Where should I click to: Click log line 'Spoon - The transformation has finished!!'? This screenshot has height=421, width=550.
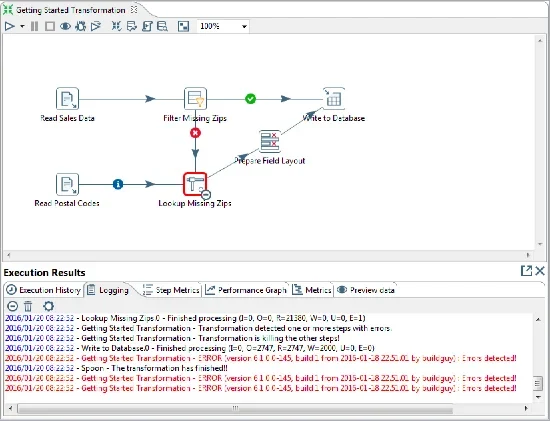(116, 368)
